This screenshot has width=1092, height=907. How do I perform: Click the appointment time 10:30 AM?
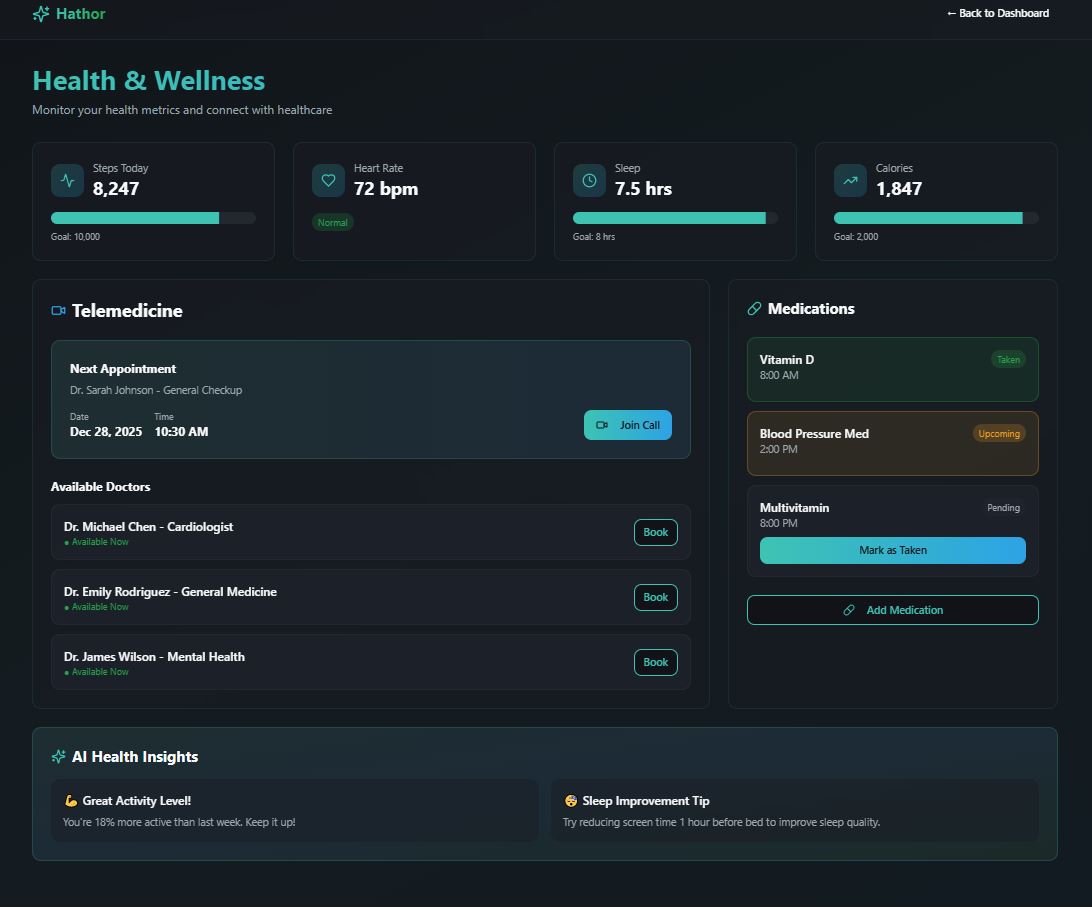(181, 432)
